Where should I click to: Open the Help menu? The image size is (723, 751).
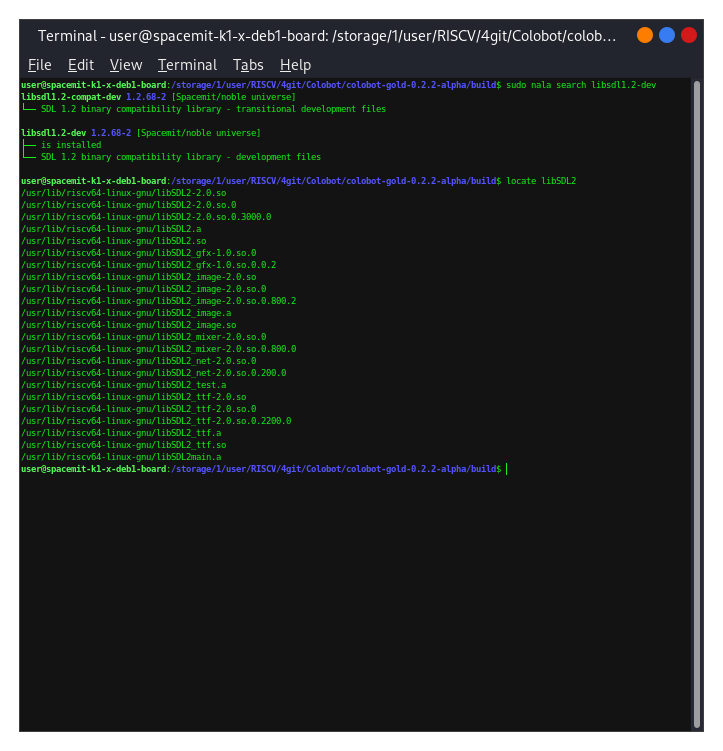click(x=295, y=65)
